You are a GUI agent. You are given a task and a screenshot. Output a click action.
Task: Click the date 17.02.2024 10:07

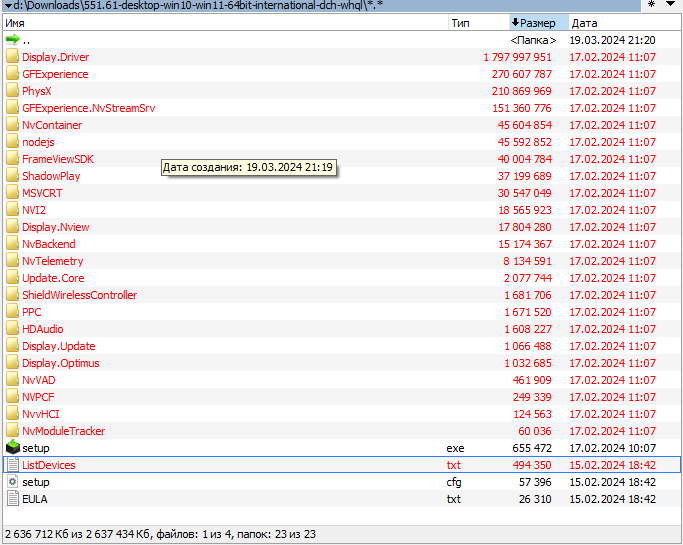(612, 448)
